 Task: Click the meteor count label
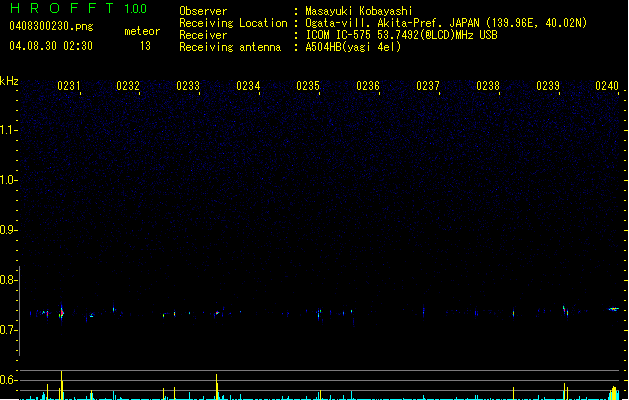(x=142, y=31)
